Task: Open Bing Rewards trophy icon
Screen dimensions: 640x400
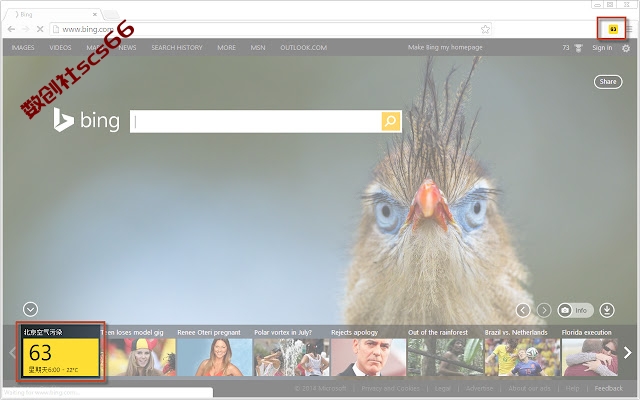Action: pos(578,48)
